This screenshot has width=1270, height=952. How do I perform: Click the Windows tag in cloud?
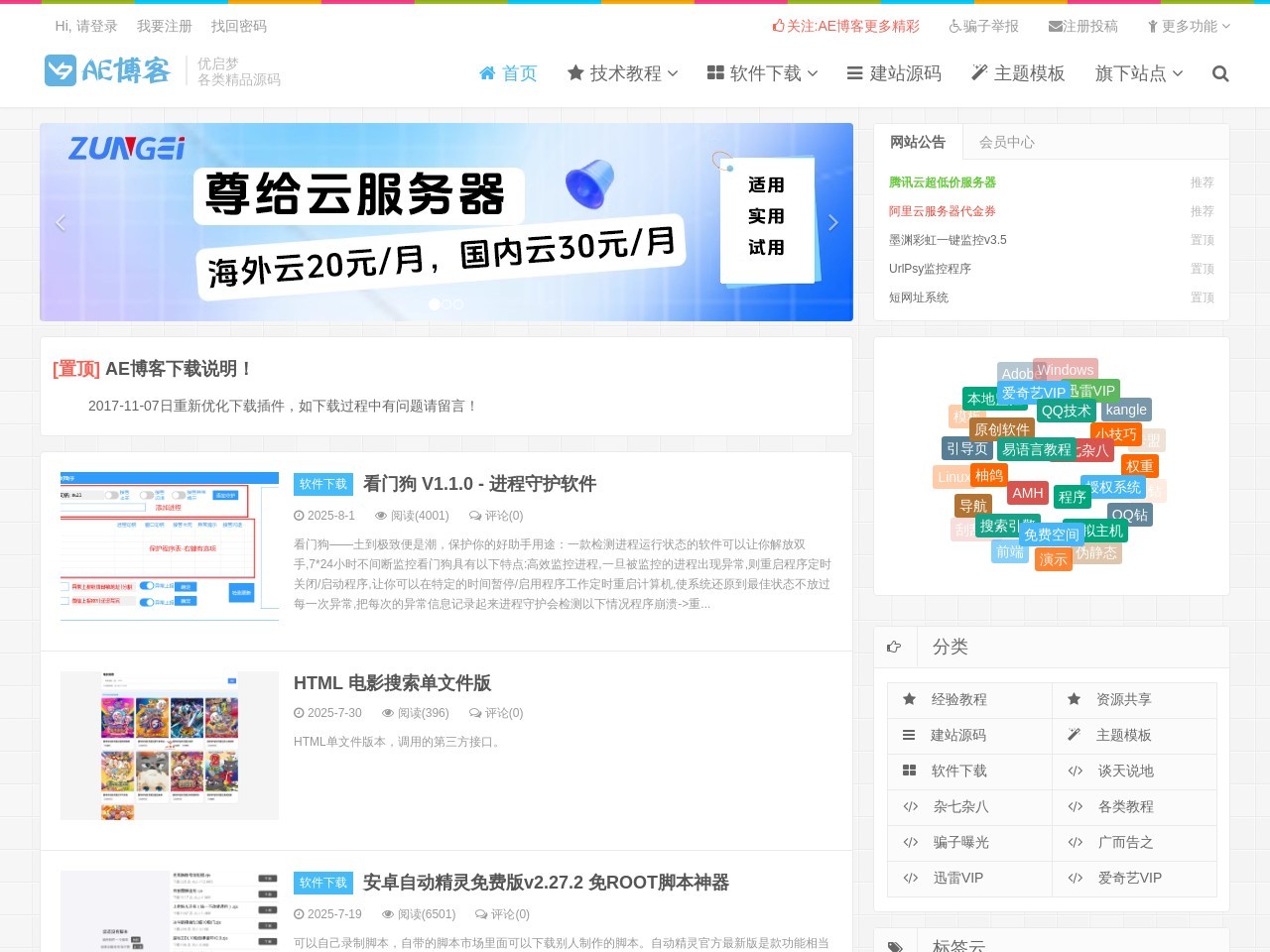pyautogui.click(x=1066, y=370)
